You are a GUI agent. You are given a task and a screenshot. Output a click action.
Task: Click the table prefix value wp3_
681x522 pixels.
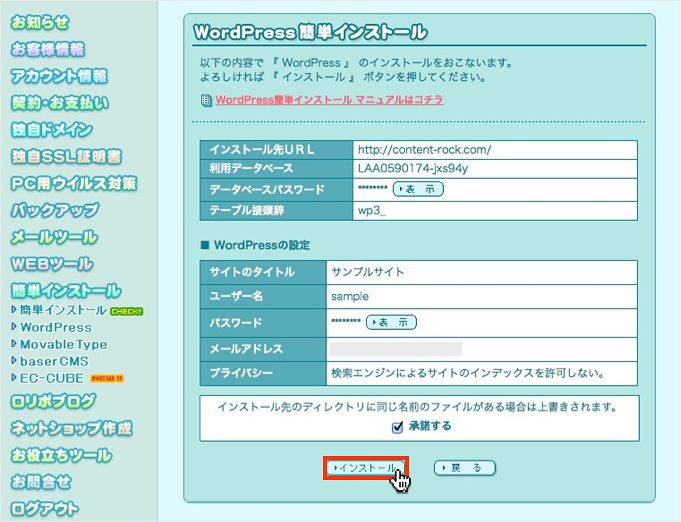(x=371, y=211)
